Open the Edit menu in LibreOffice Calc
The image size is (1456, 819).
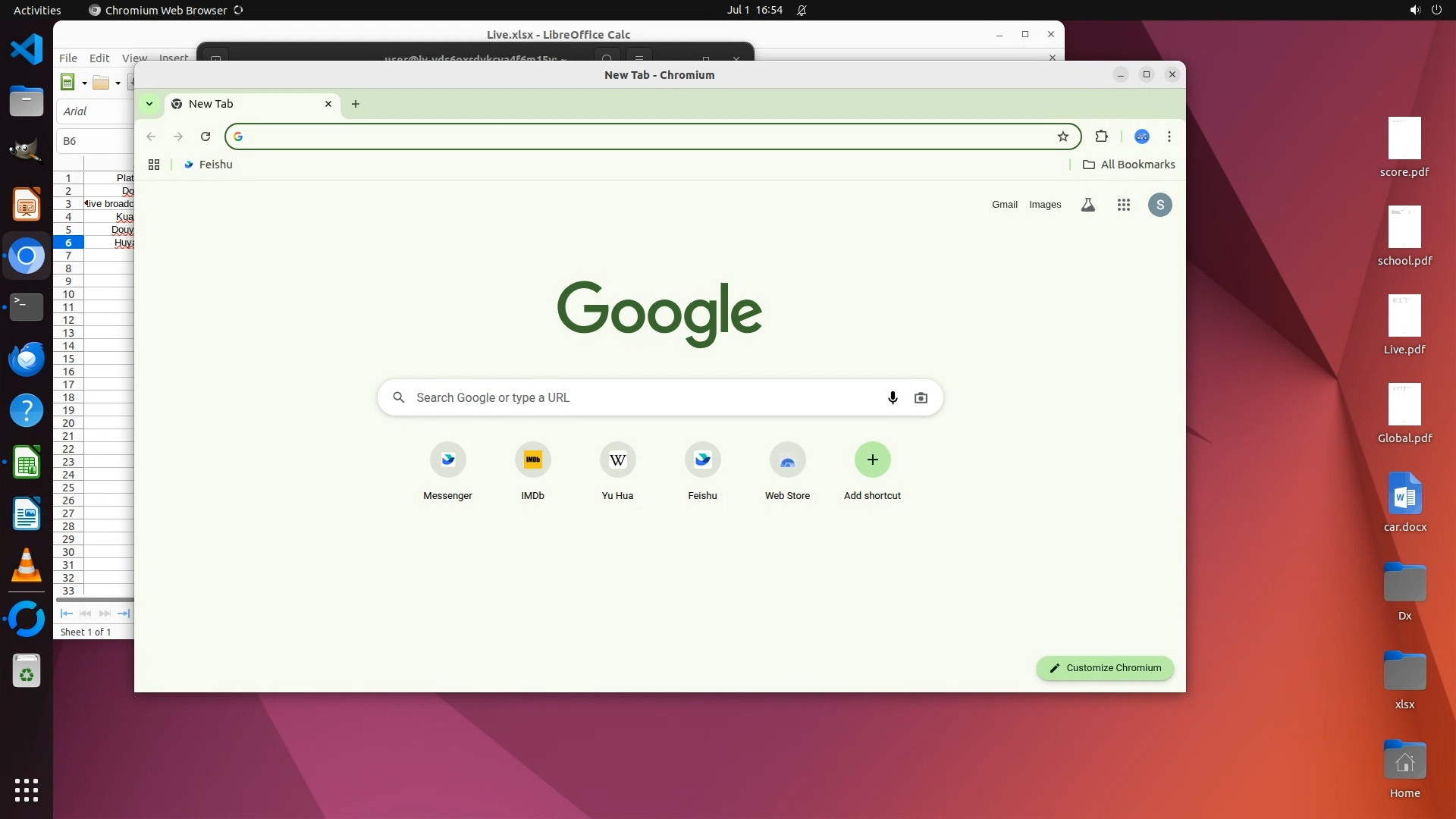pos(99,58)
